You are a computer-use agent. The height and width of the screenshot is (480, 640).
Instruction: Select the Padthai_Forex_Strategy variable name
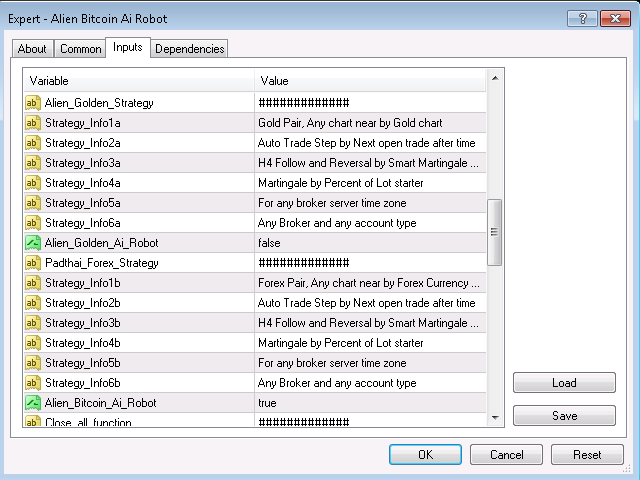(x=102, y=263)
